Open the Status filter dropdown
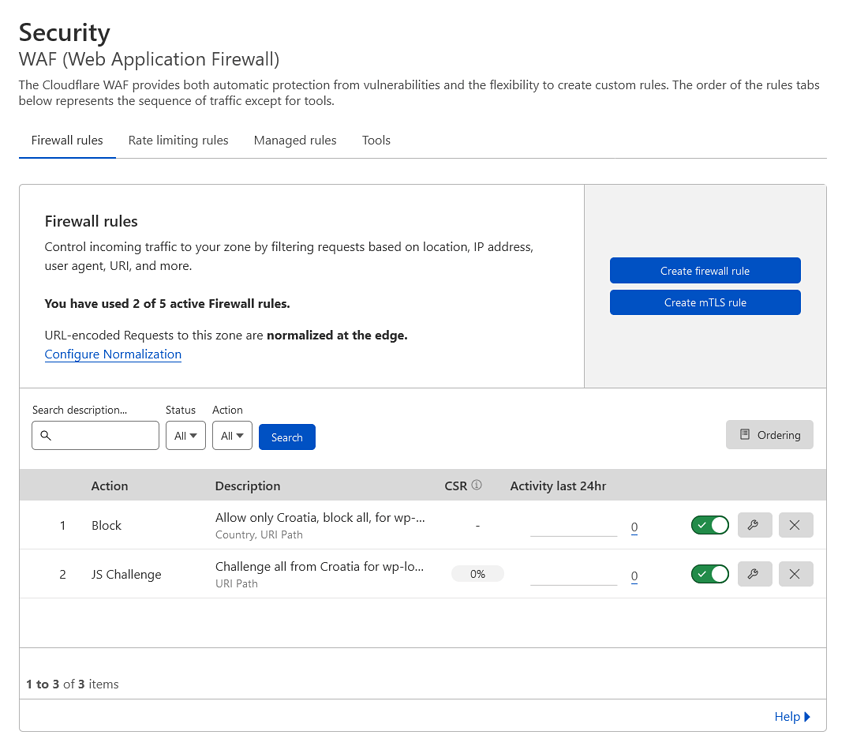Image resolution: width=852 pixels, height=750 pixels. (x=185, y=436)
